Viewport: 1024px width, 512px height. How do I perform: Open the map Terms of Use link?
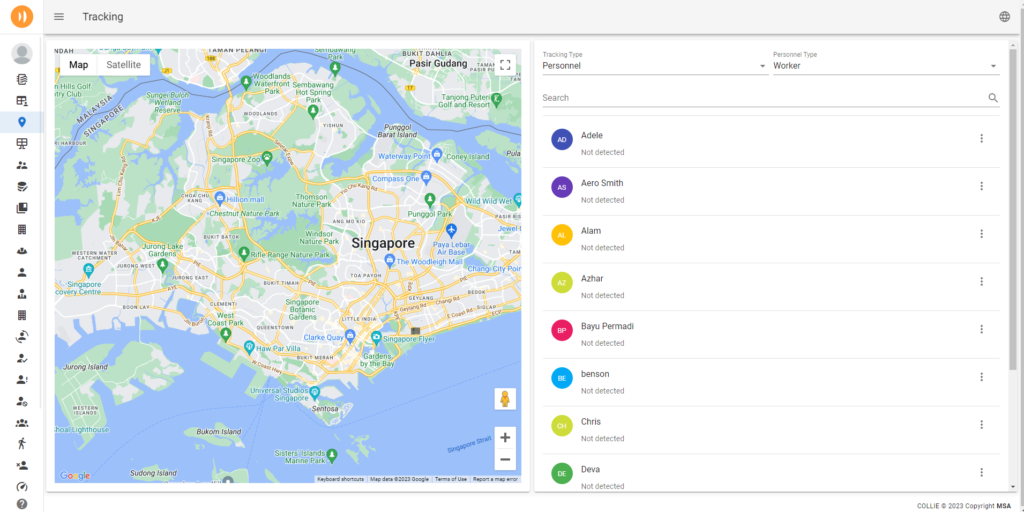451,479
